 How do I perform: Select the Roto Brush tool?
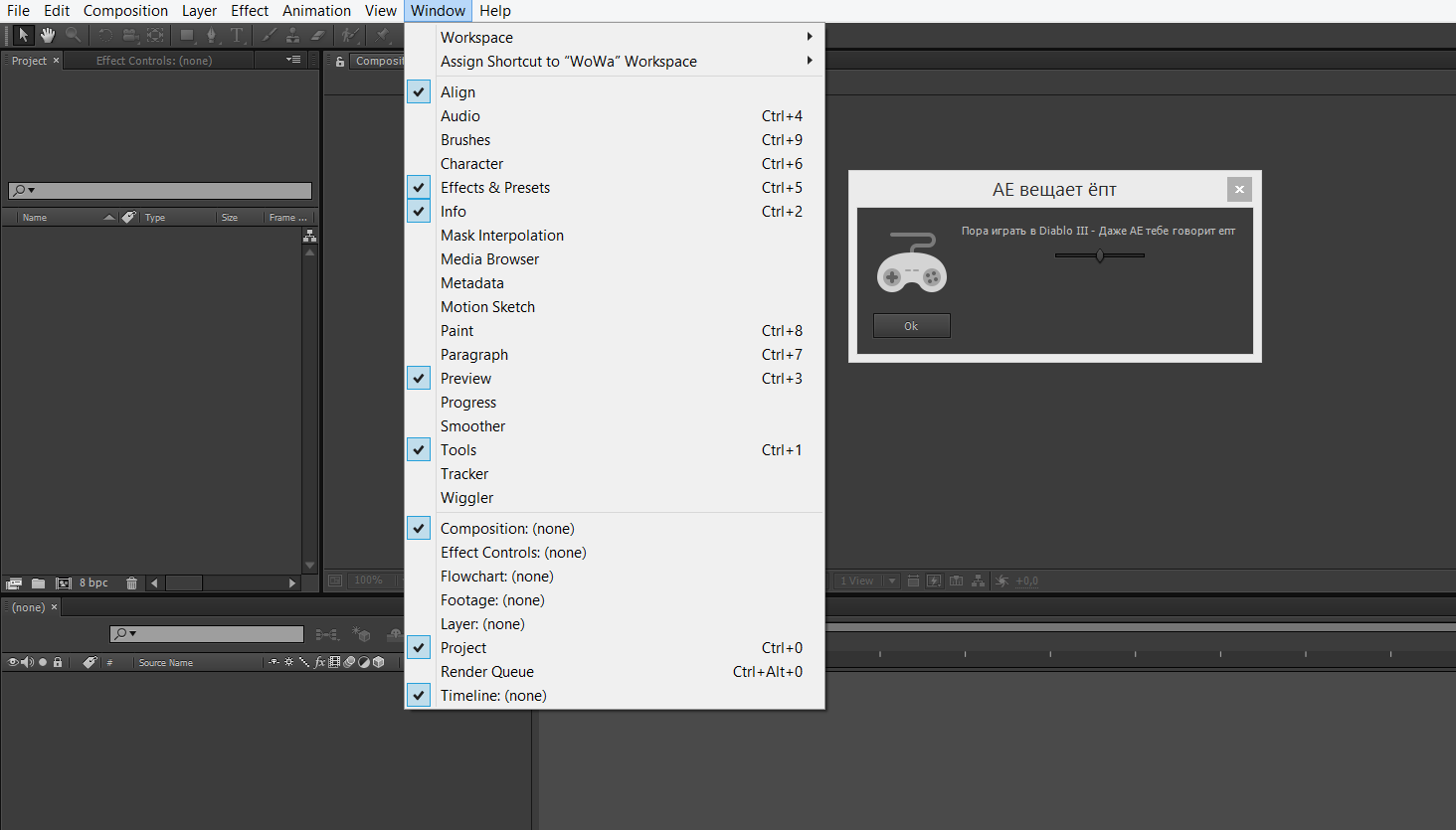350,35
